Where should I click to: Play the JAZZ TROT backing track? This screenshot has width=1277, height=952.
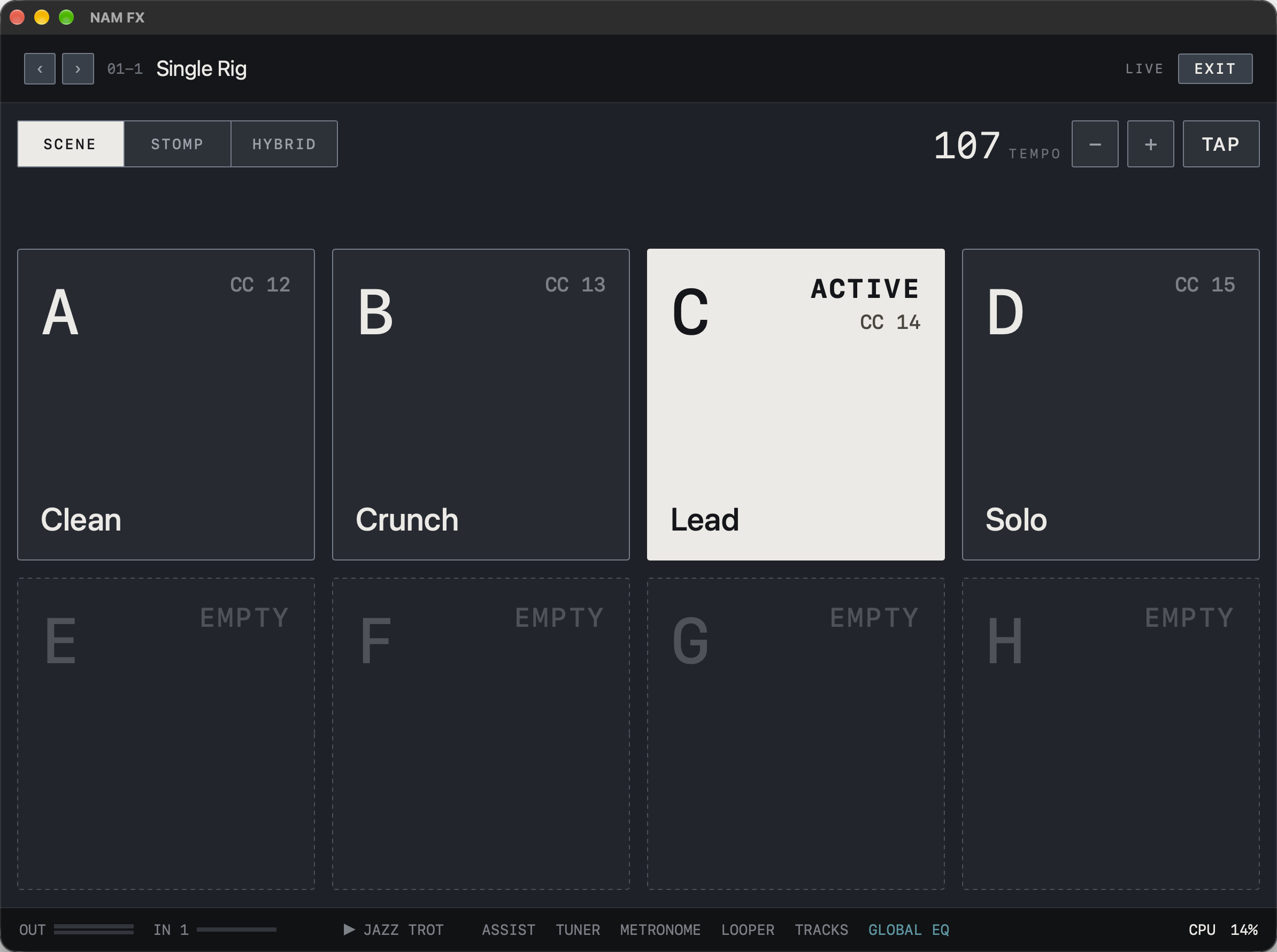tap(394, 930)
